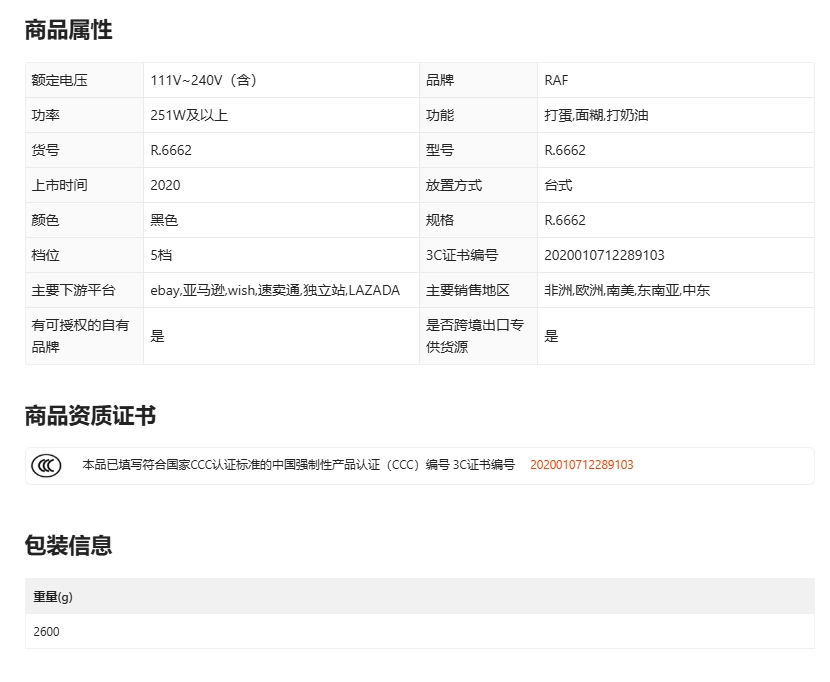Click the 型号 value R.6662
This screenshot has width=830, height=682.
(x=565, y=150)
